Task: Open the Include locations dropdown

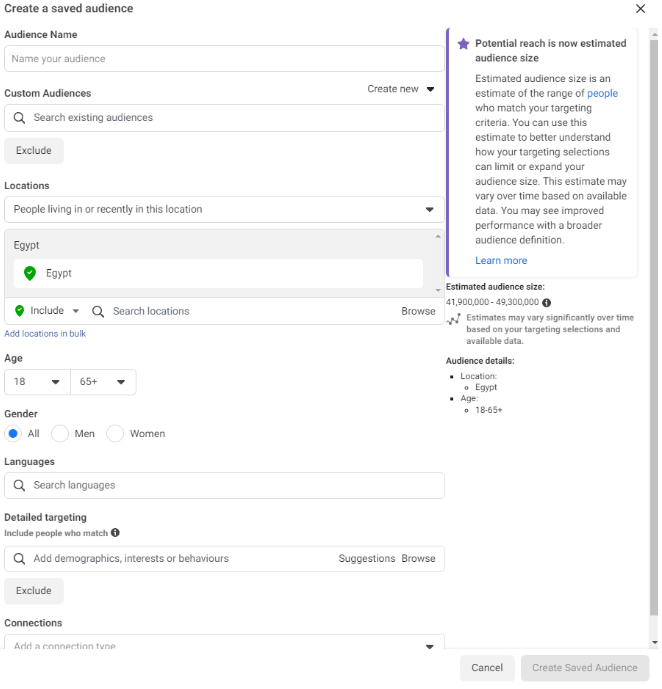Action: tap(47, 311)
